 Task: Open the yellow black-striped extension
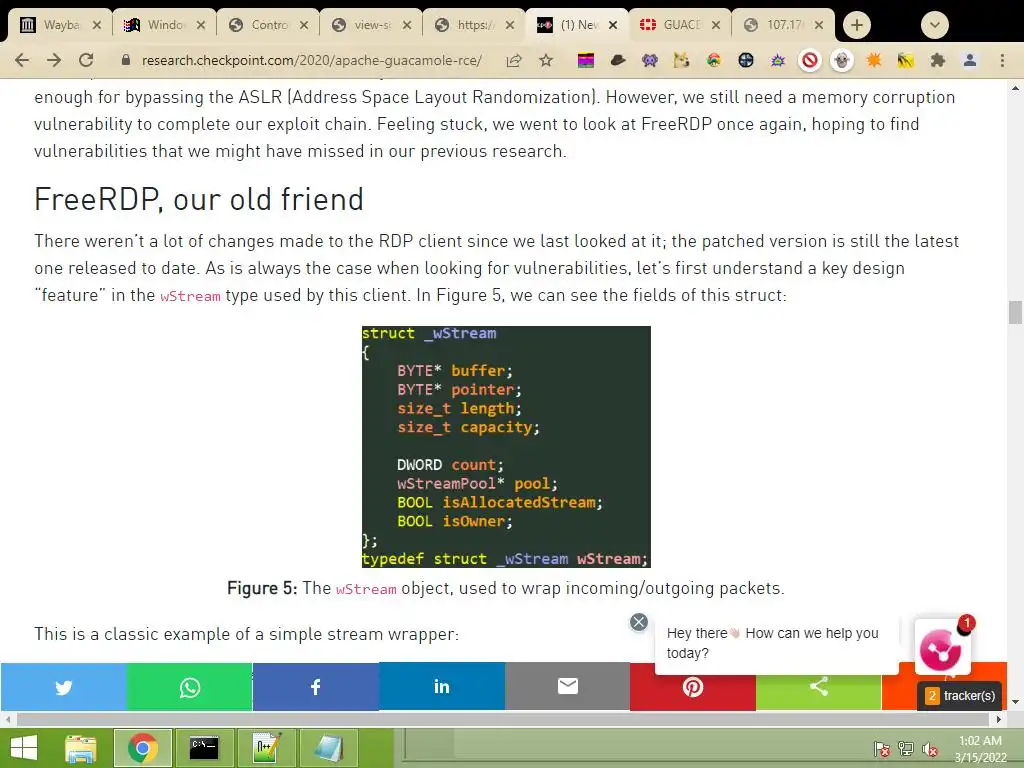pyautogui.click(x=906, y=61)
